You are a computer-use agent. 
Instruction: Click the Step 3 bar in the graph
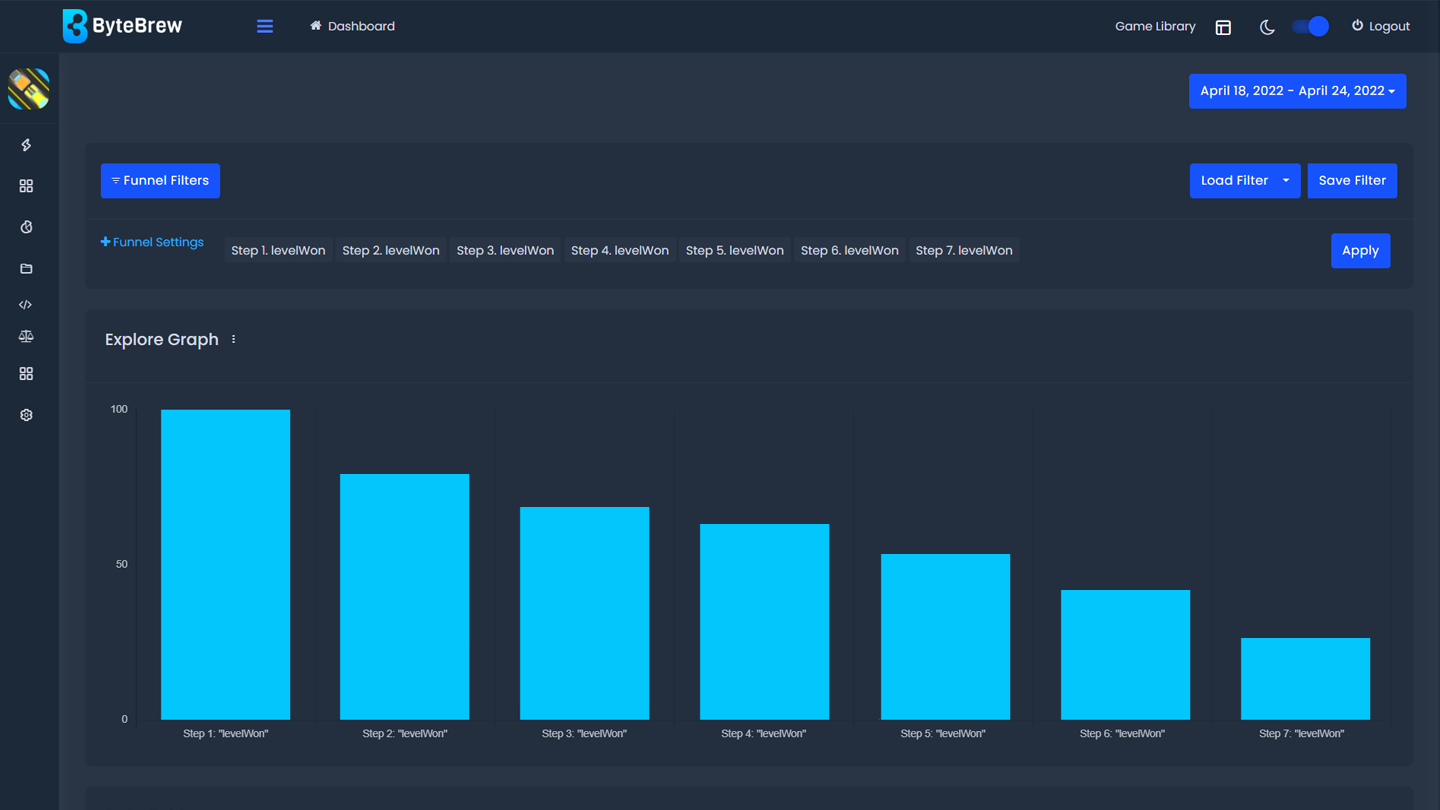click(585, 614)
